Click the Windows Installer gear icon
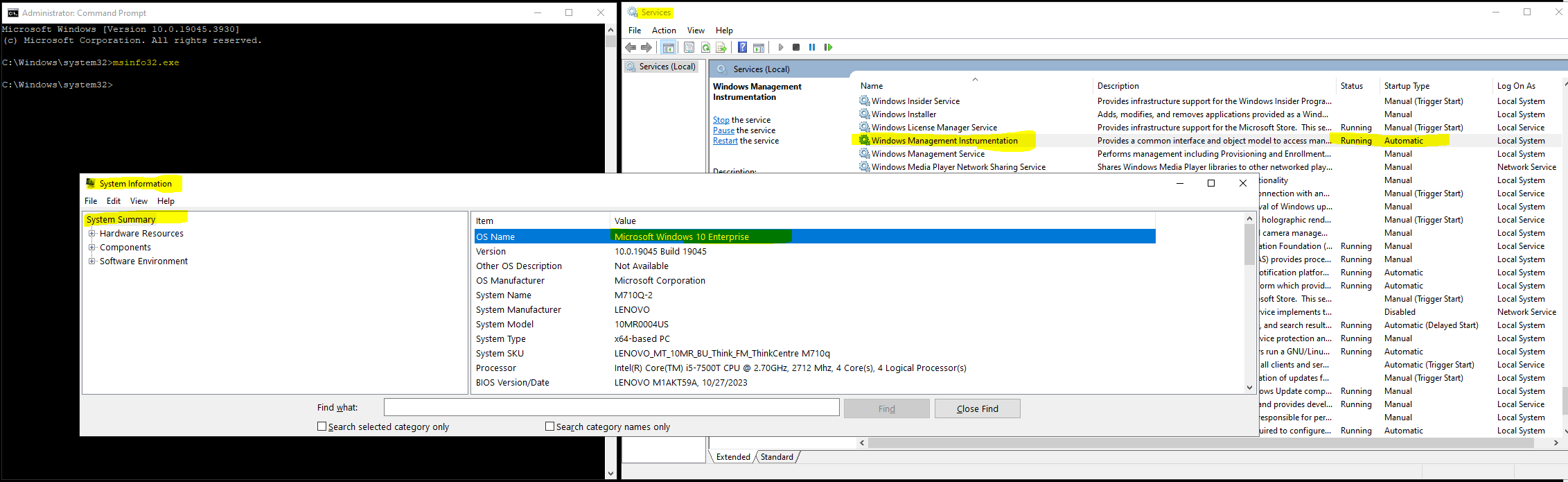Image resolution: width=1568 pixels, height=482 pixels. [865, 114]
